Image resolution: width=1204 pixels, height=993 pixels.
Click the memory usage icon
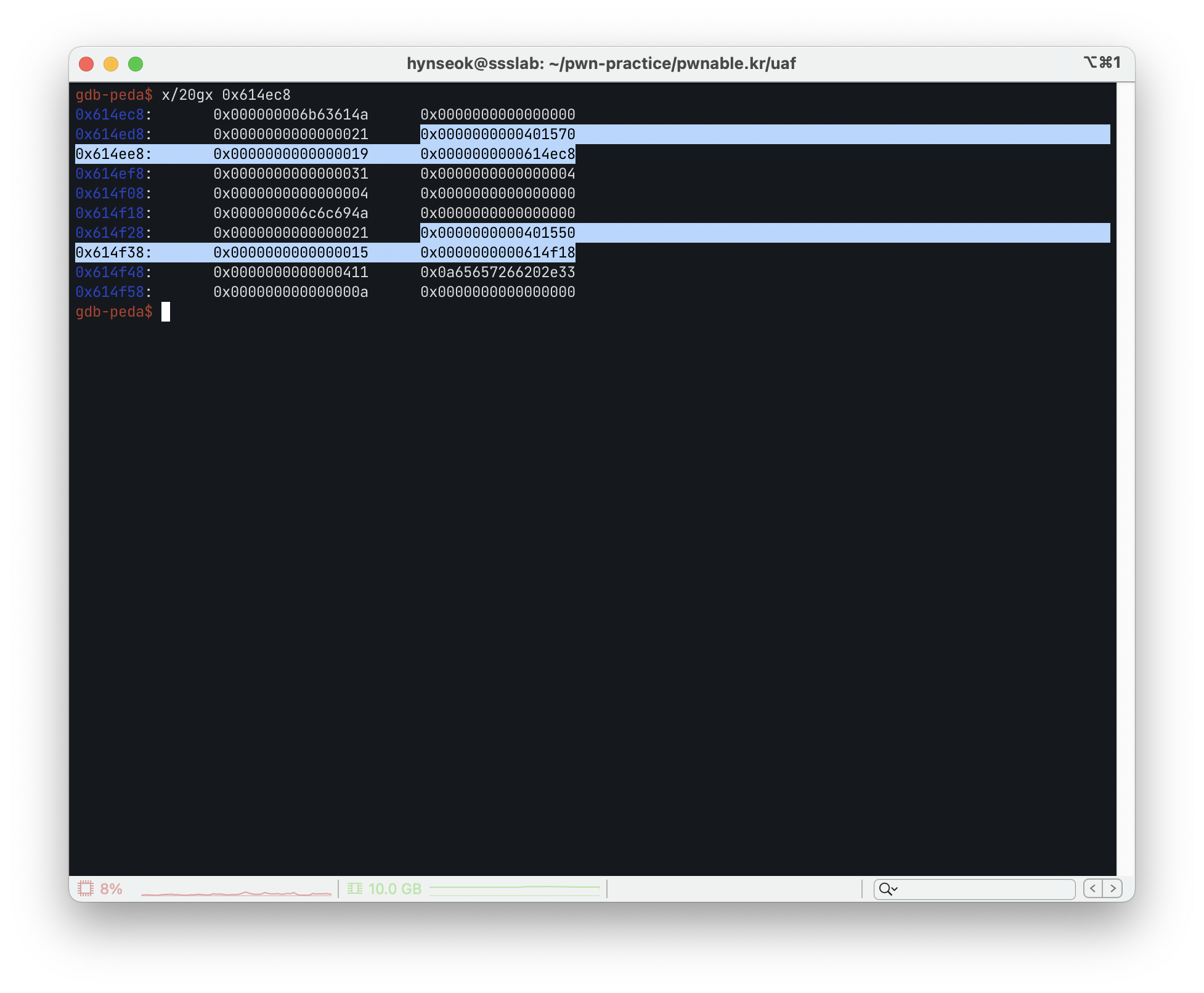pos(354,888)
